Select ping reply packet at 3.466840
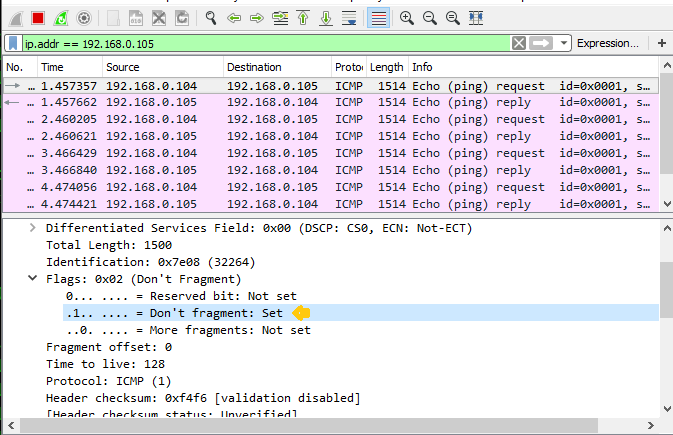This screenshot has height=435, width=673. pyautogui.click(x=330, y=170)
